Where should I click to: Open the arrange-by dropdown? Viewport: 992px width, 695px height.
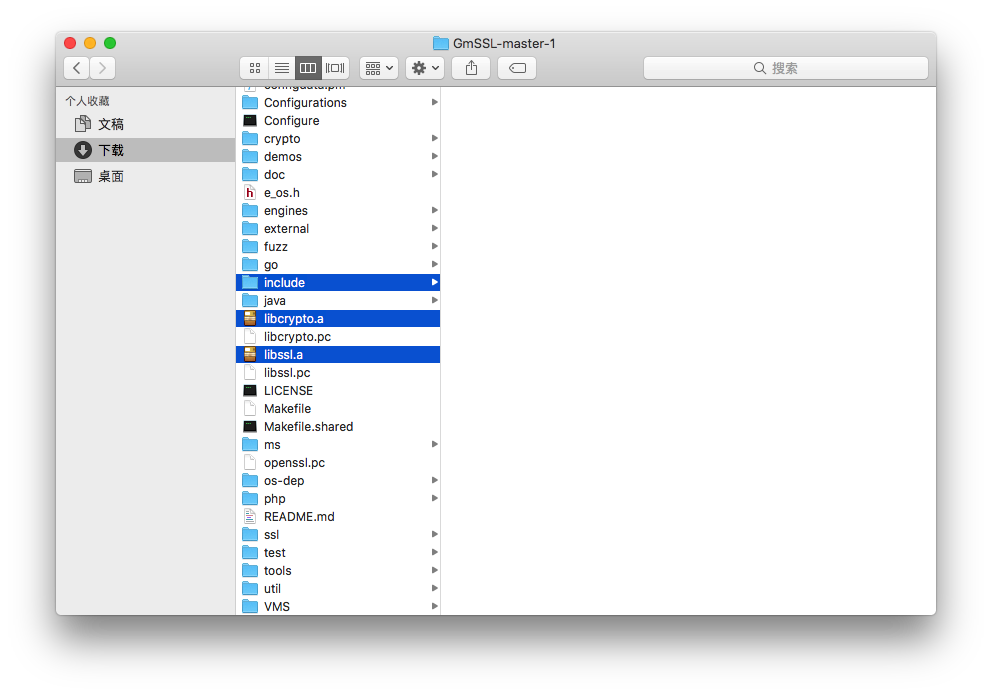click(x=379, y=68)
